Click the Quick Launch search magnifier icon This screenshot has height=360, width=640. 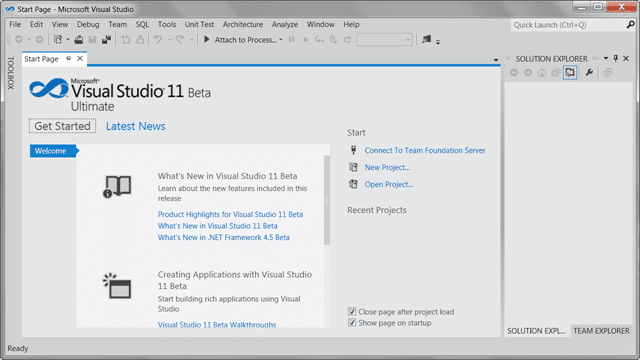pyautogui.click(x=630, y=25)
